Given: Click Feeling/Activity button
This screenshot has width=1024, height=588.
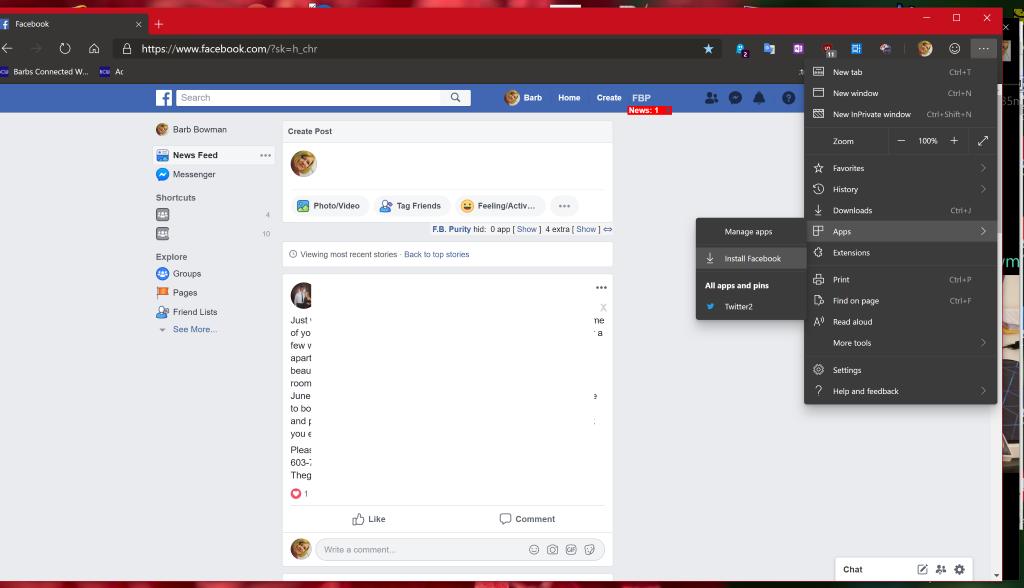Looking at the screenshot, I should 498,206.
